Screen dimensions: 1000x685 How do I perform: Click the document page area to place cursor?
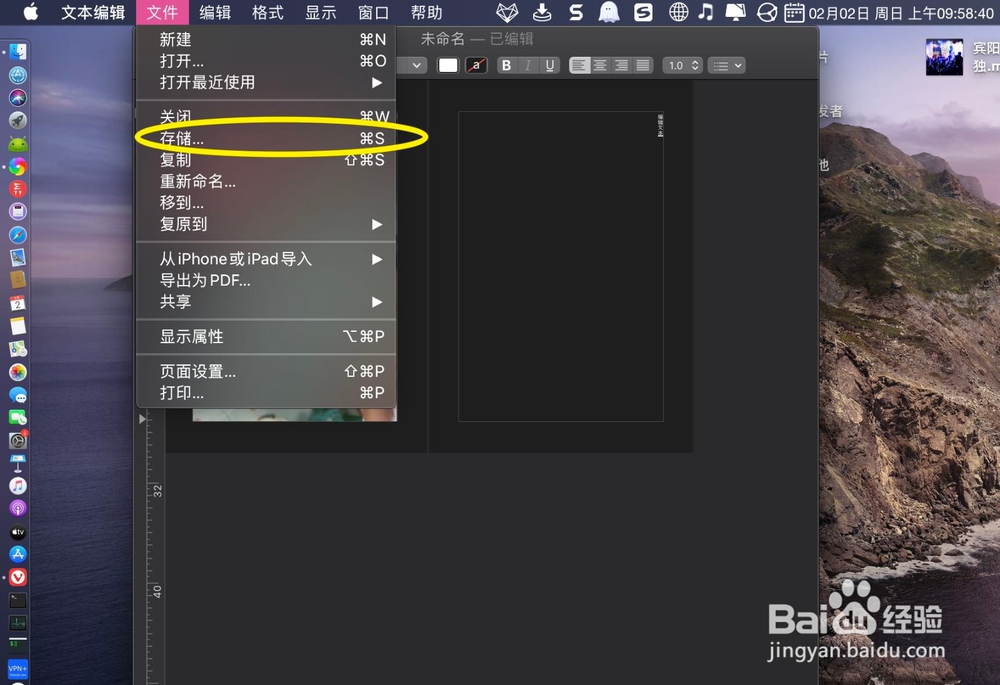coord(560,265)
